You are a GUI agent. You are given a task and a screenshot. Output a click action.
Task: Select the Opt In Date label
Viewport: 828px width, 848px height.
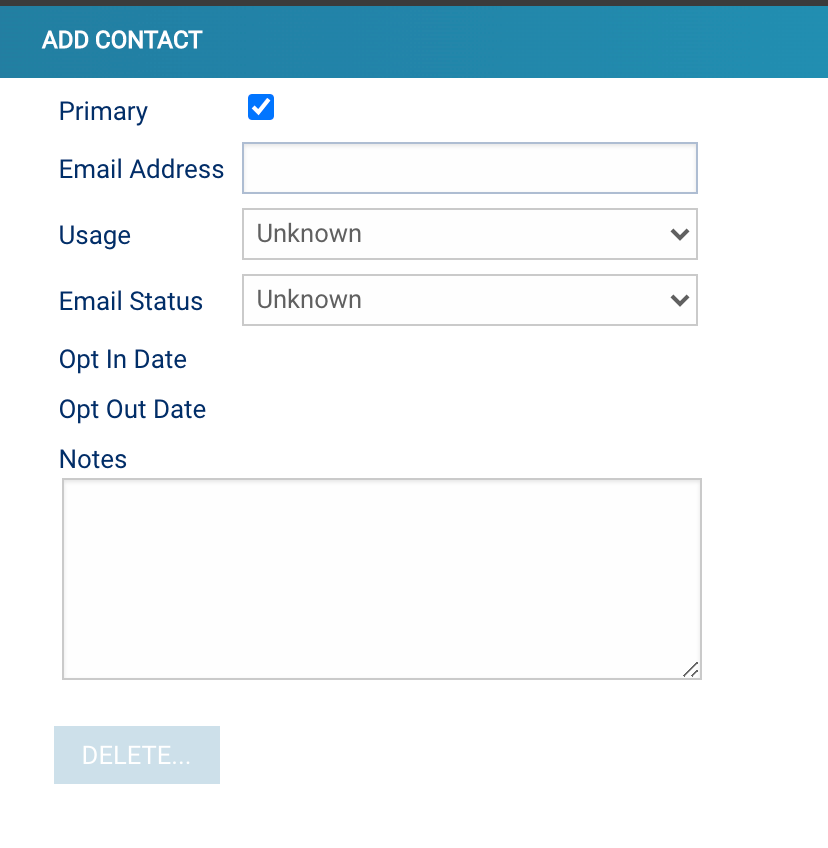[x=122, y=359]
